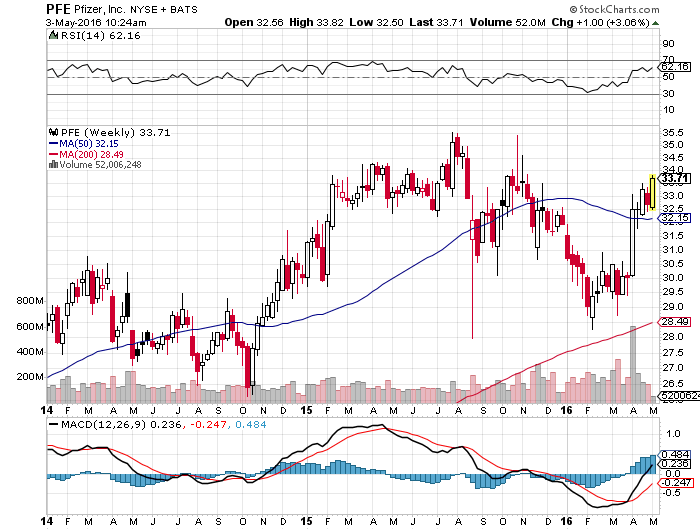
Task: Click the 600M volume scale label
Action: 30,326
